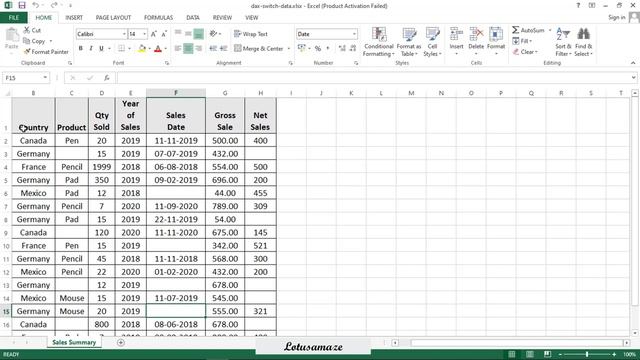The image size is (640, 360).
Task: Toggle align left
Action: (x=178, y=49)
